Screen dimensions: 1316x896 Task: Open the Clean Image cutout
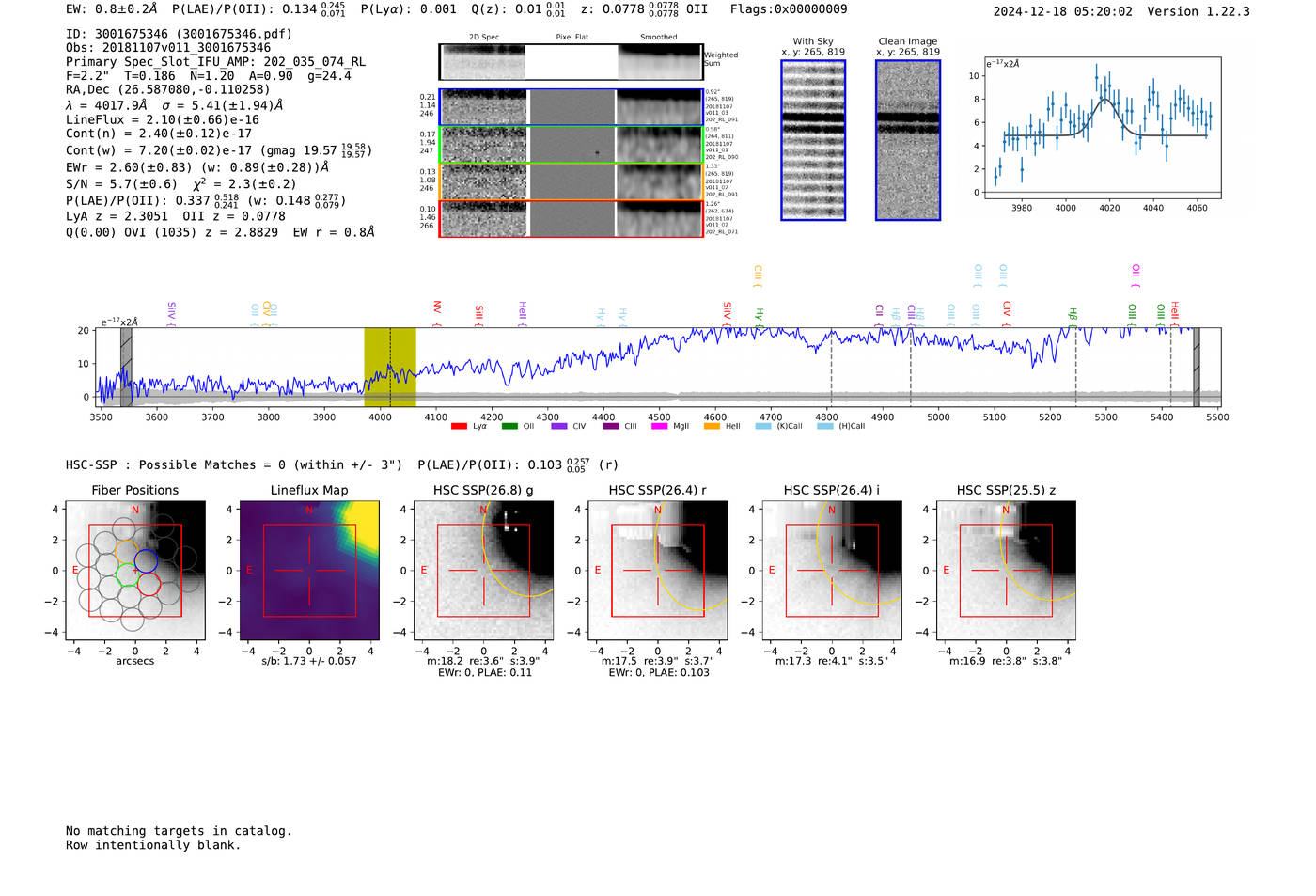coord(908,140)
